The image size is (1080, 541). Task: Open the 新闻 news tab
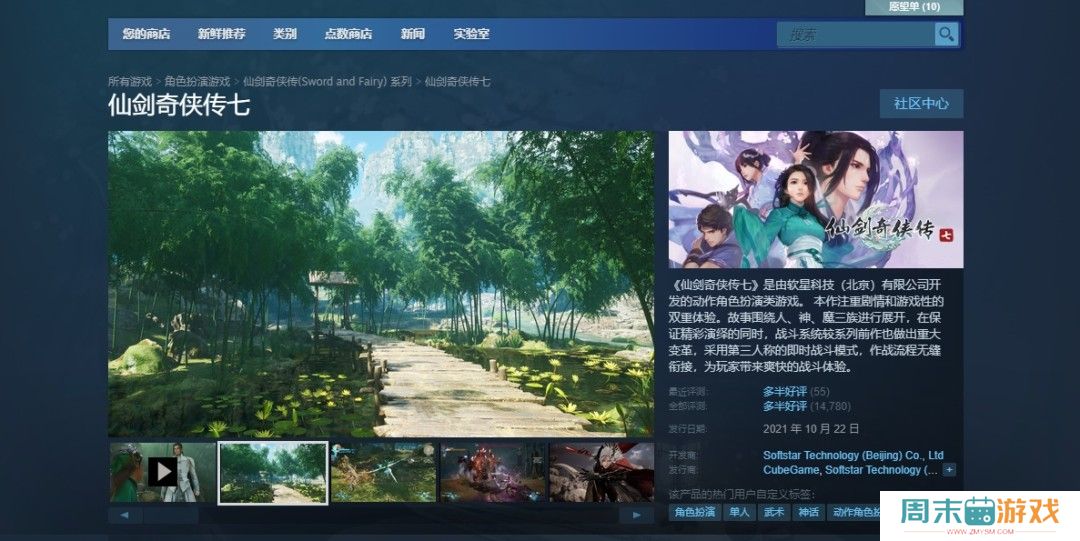click(412, 34)
